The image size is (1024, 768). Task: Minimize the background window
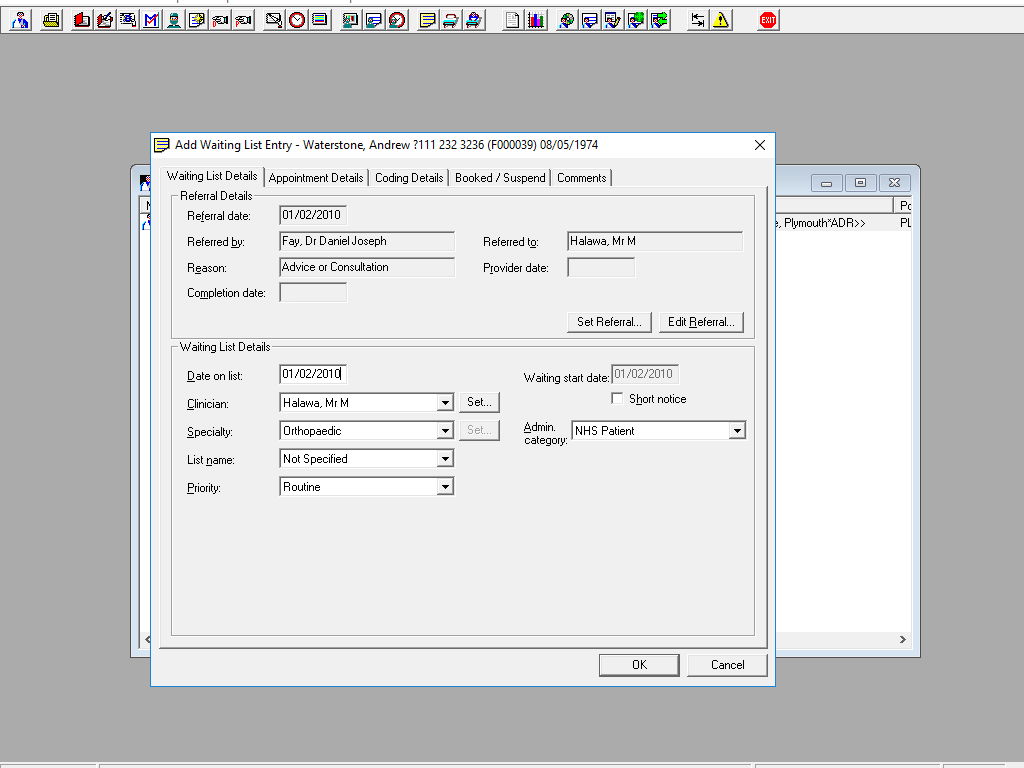(x=826, y=183)
